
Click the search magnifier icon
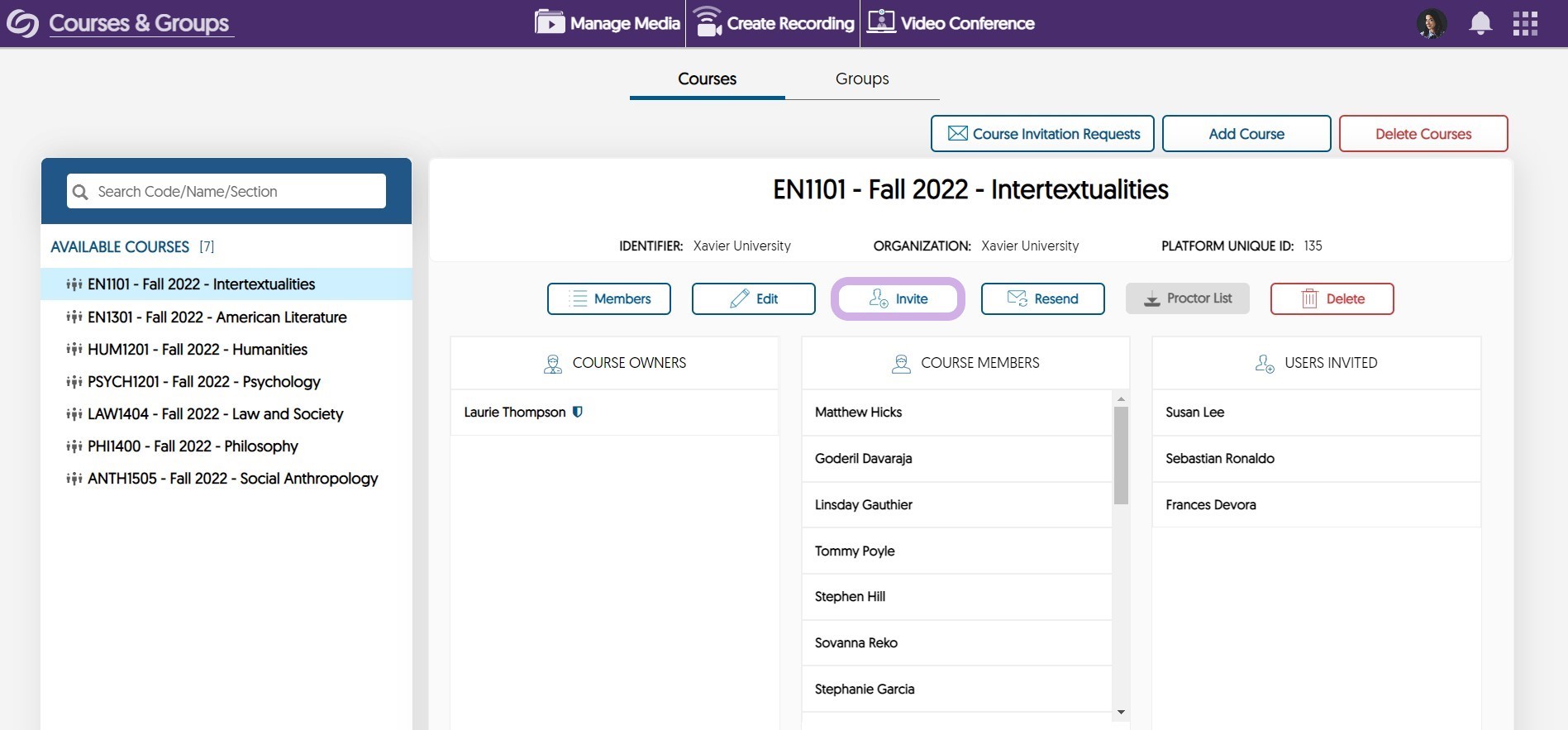point(80,192)
